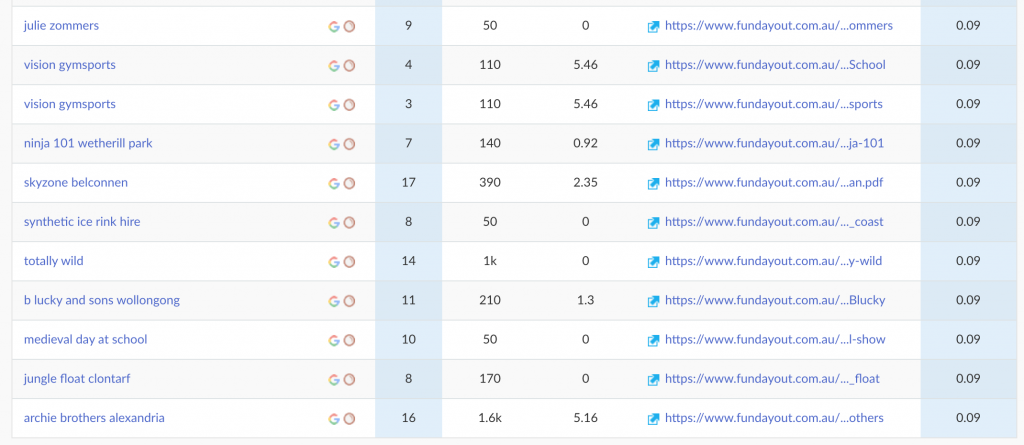This screenshot has width=1024, height=445.
Task: Open the external link icon in the totally wild row
Action: coord(653,262)
